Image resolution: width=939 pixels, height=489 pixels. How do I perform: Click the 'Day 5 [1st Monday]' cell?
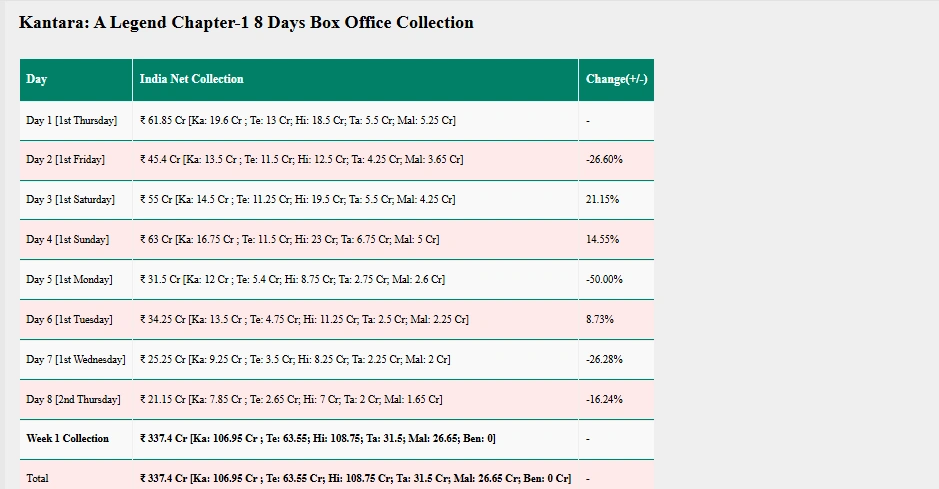pos(69,280)
